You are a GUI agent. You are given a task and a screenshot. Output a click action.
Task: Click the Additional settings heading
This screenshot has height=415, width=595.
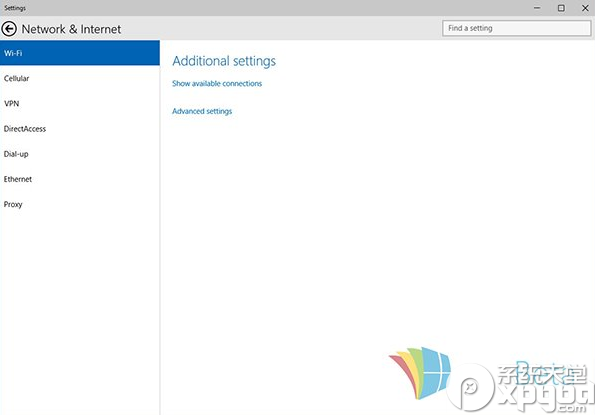pyautogui.click(x=224, y=61)
